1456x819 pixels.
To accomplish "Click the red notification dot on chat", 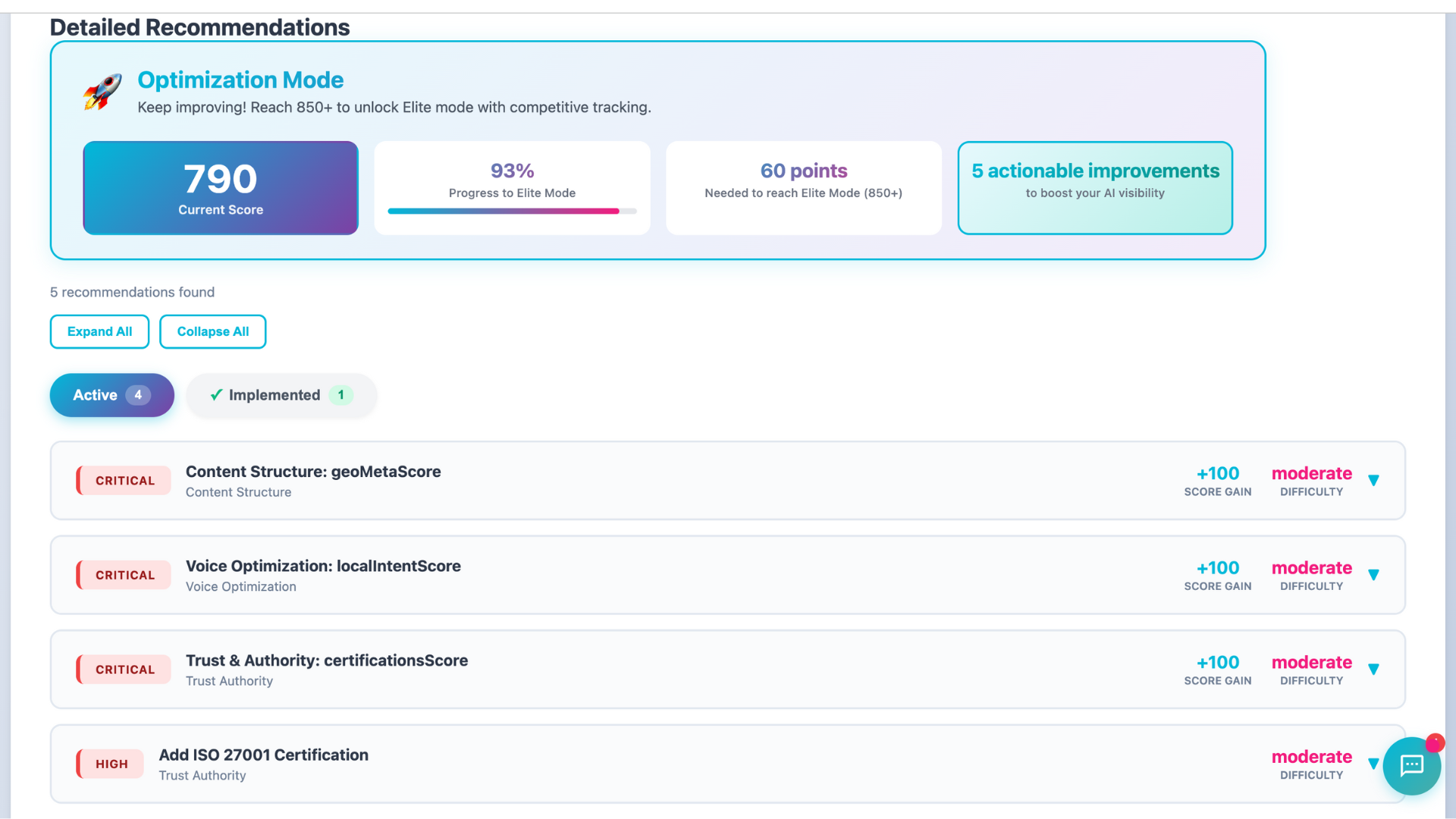I will click(x=1434, y=742).
